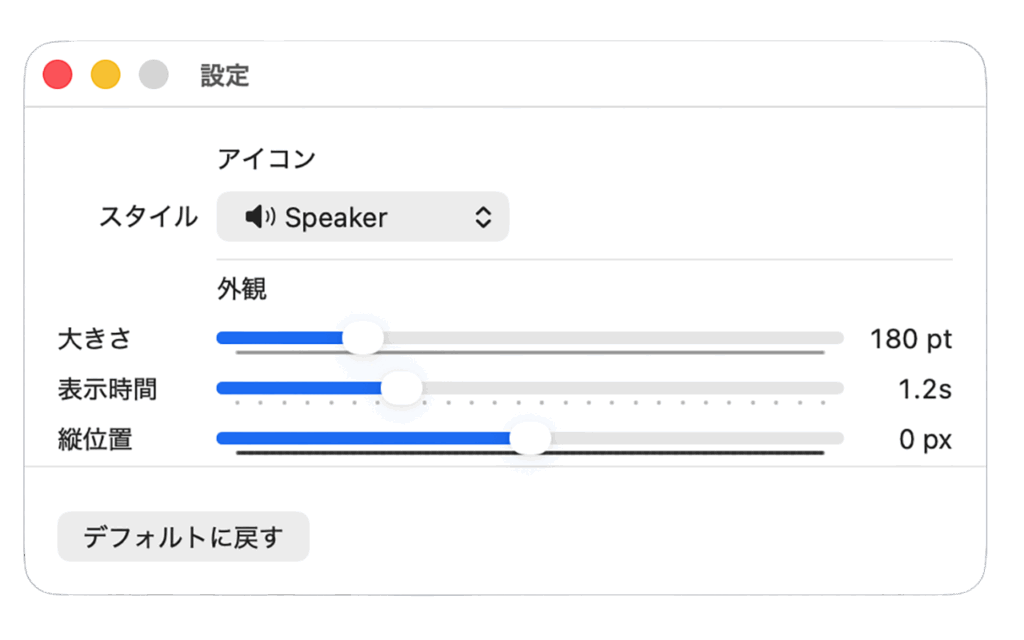The height and width of the screenshot is (640, 1024).
Task: Click the デフォルトに戻す button
Action: pyautogui.click(x=183, y=537)
